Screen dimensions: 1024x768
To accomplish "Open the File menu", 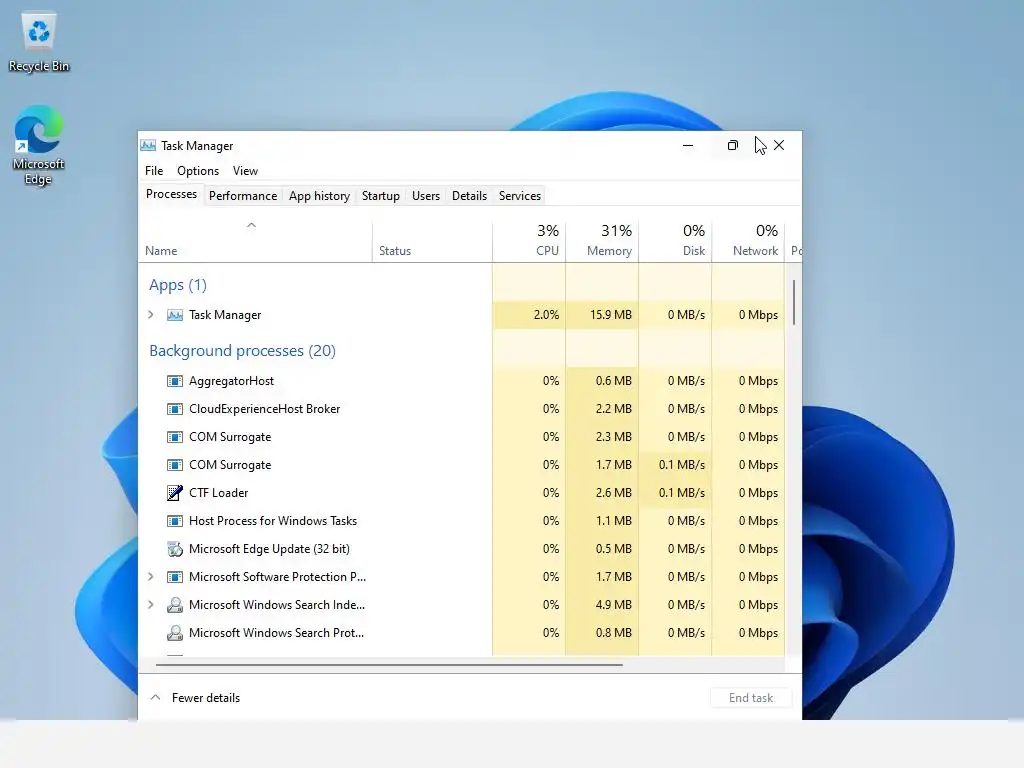I will point(154,170).
